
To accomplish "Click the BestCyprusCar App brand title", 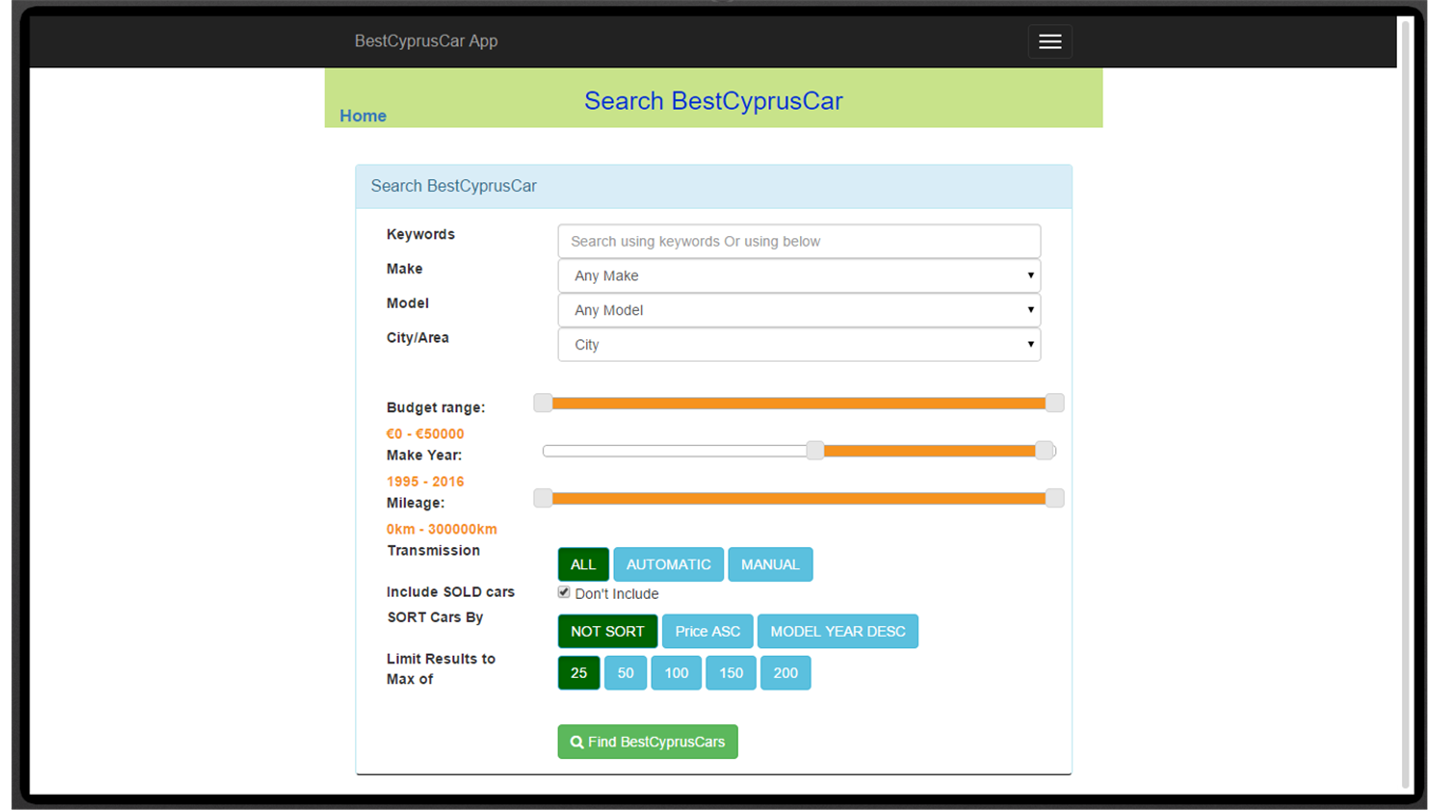I will [426, 41].
